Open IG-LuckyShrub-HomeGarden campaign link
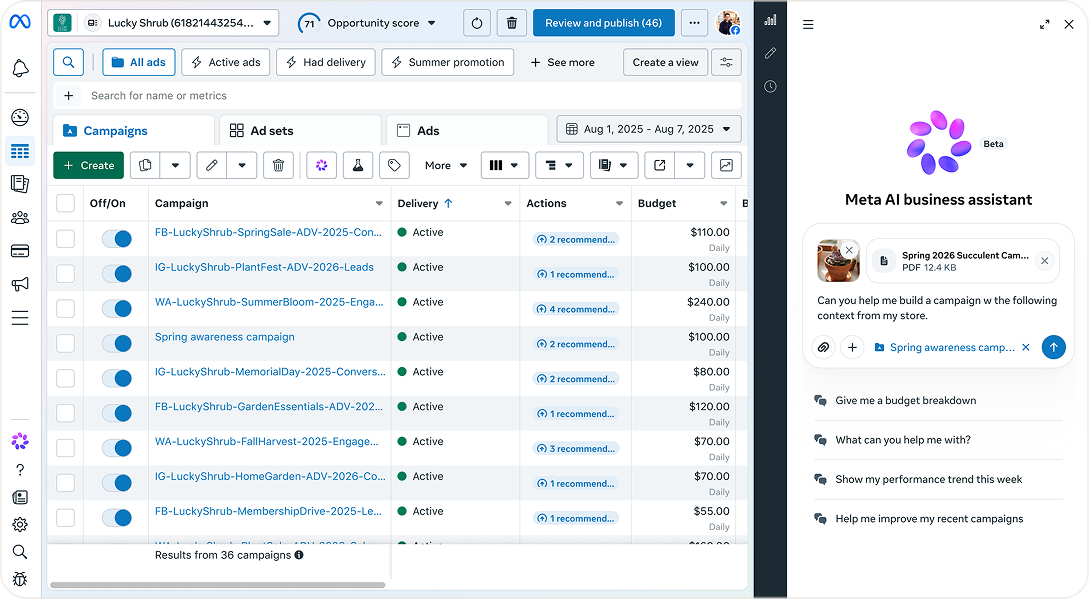This screenshot has width=1089, height=599. tap(269, 476)
